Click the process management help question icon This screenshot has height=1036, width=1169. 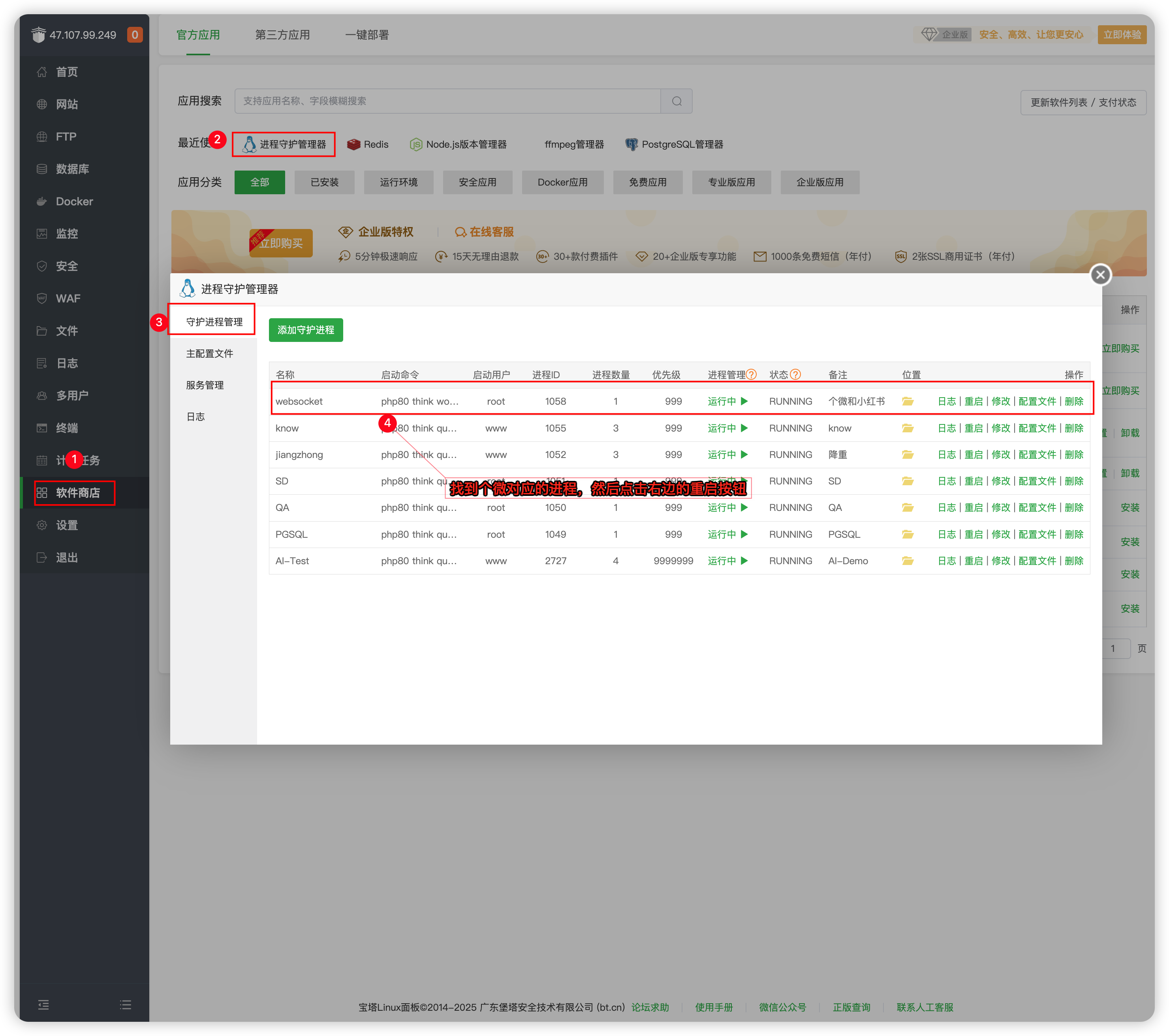point(752,375)
